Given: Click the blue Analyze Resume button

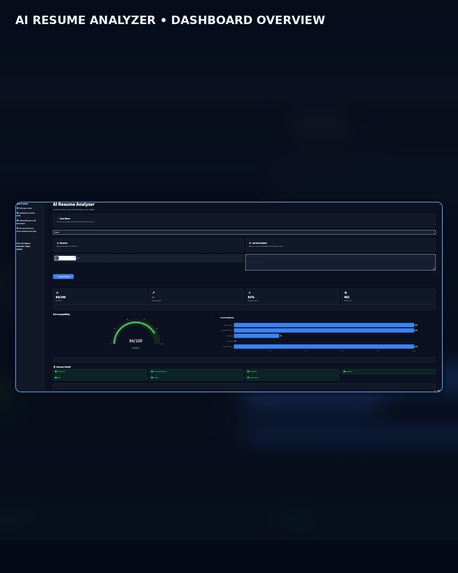Looking at the screenshot, I should pyautogui.click(x=63, y=277).
